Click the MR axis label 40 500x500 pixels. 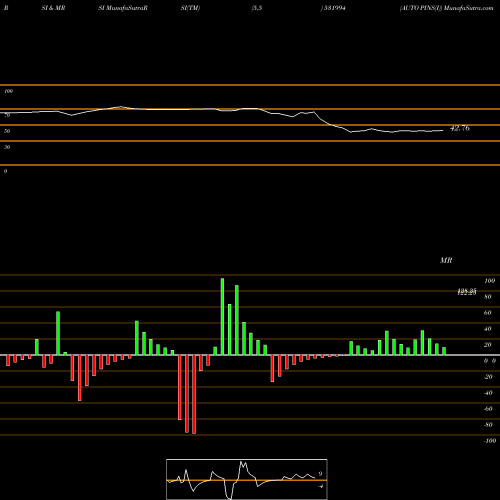[488, 329]
